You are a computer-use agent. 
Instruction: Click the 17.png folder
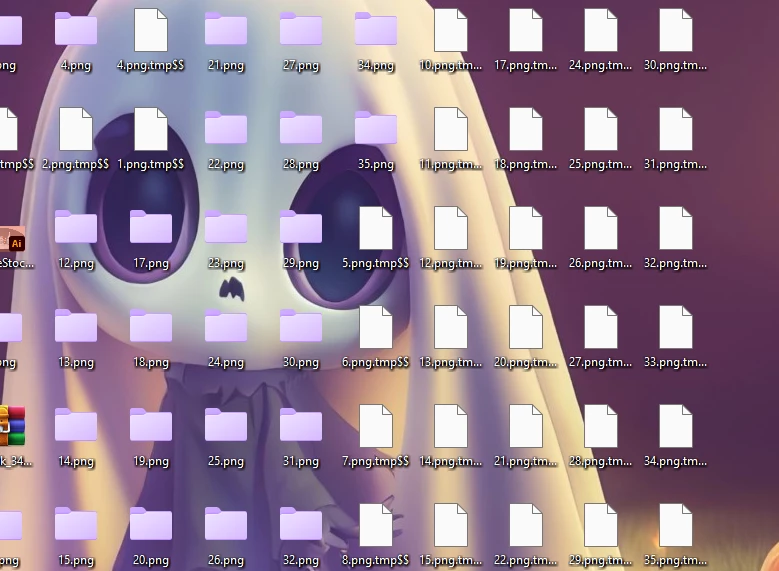(x=151, y=227)
